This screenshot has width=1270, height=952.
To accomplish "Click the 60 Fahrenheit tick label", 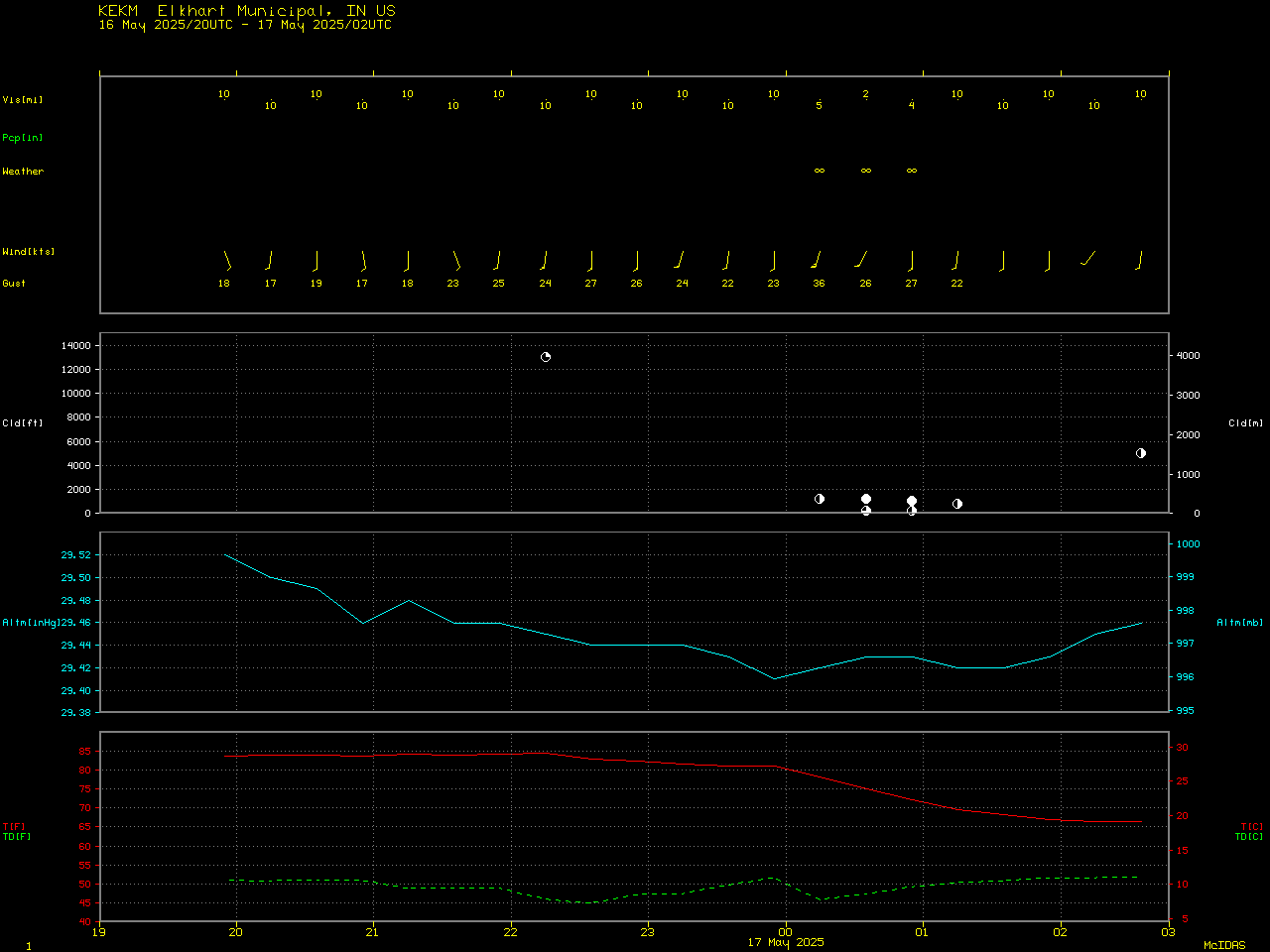I will 85,847.
